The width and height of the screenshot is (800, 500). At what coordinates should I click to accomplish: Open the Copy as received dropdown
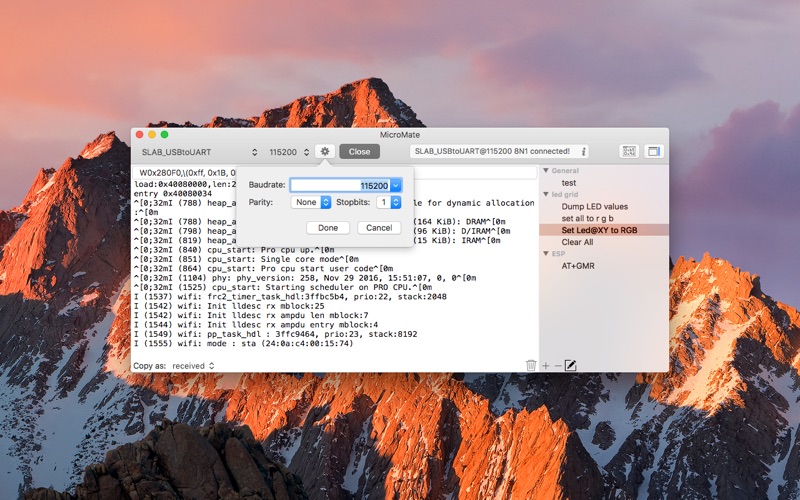pyautogui.click(x=193, y=366)
